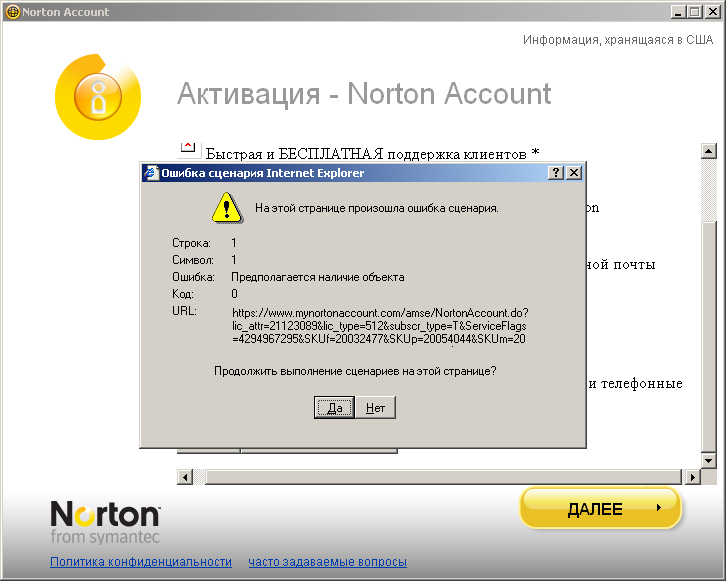Click the Код label in the error dialog
Image resolution: width=726 pixels, height=581 pixels.
[183, 294]
